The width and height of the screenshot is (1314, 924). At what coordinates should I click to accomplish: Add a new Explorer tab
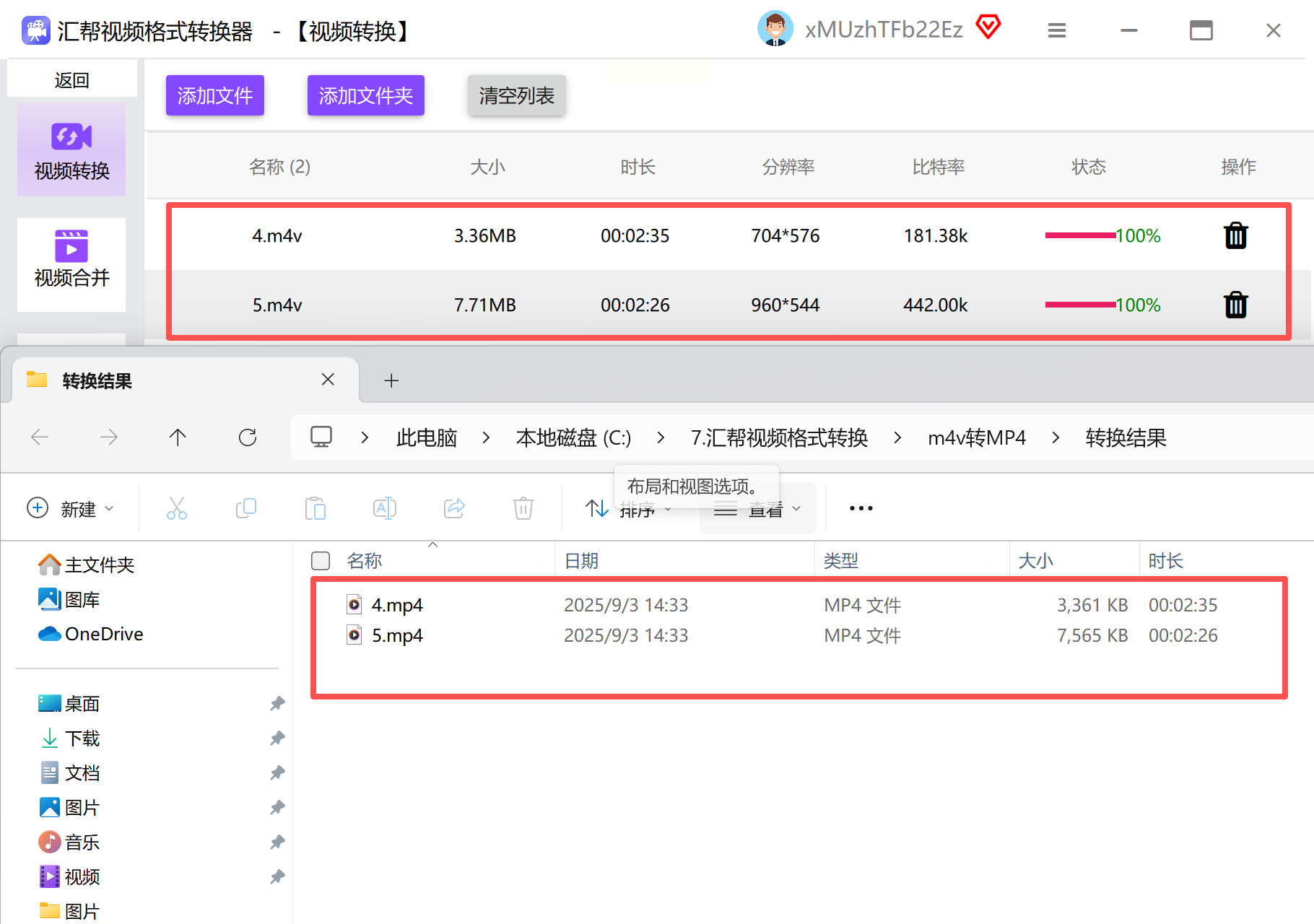pyautogui.click(x=391, y=380)
